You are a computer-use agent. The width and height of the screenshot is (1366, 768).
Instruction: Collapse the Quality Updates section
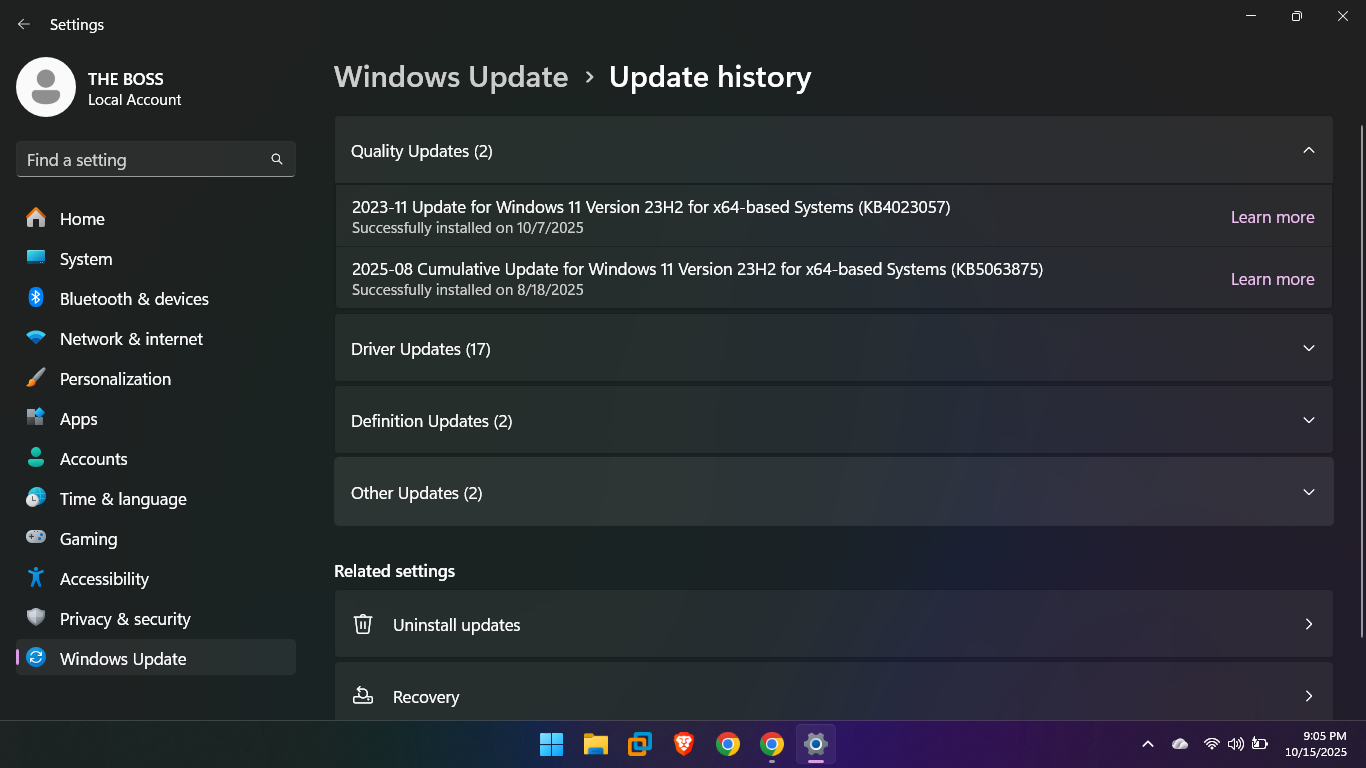coord(1308,151)
